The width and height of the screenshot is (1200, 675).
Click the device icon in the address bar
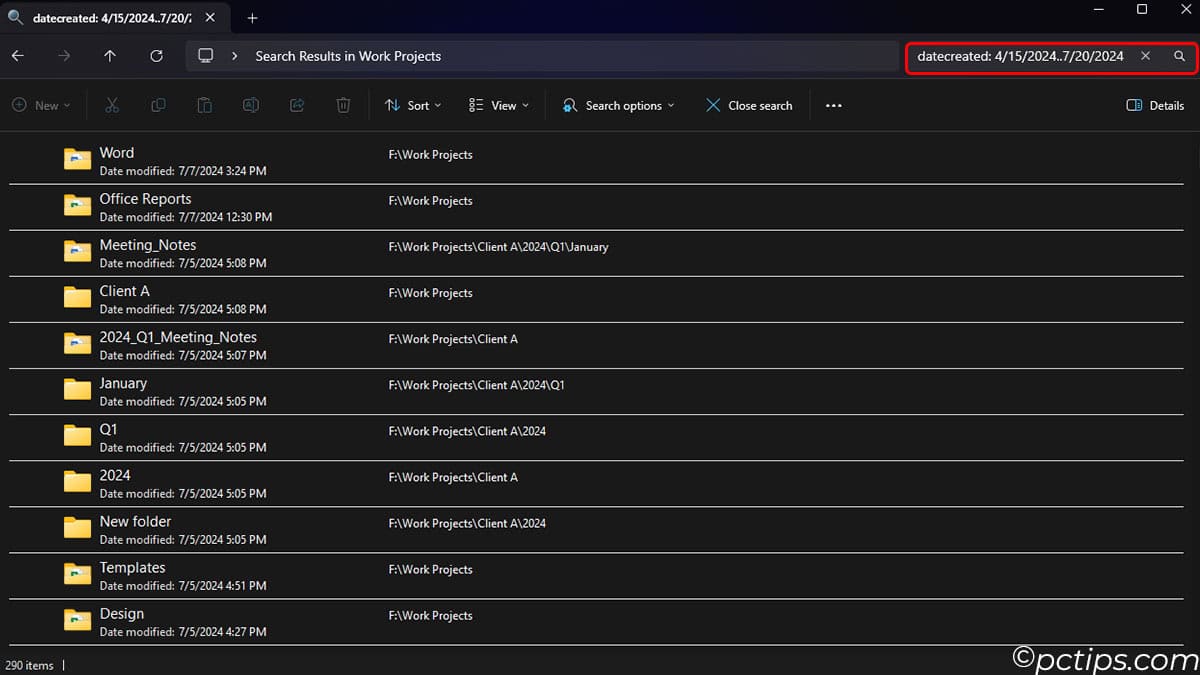(207, 56)
